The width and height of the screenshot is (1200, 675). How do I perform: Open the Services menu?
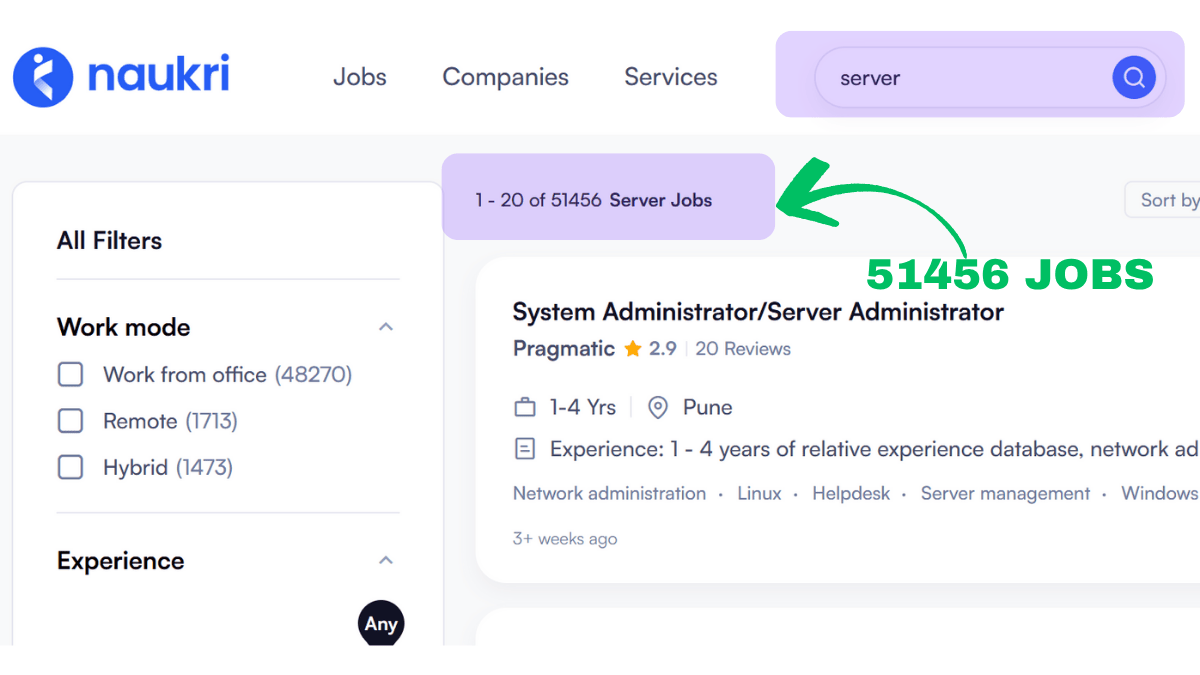671,77
